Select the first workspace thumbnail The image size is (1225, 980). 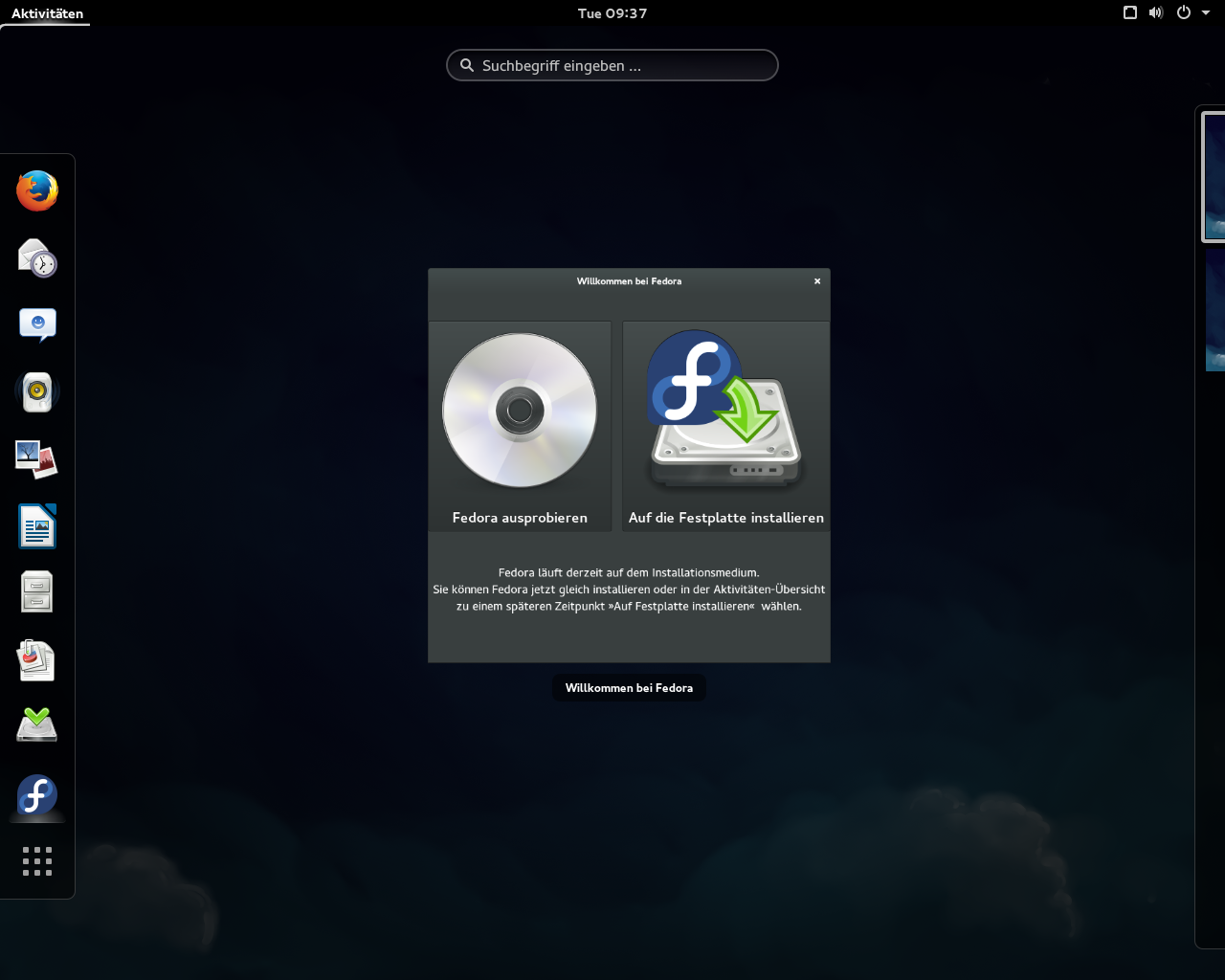(1214, 176)
